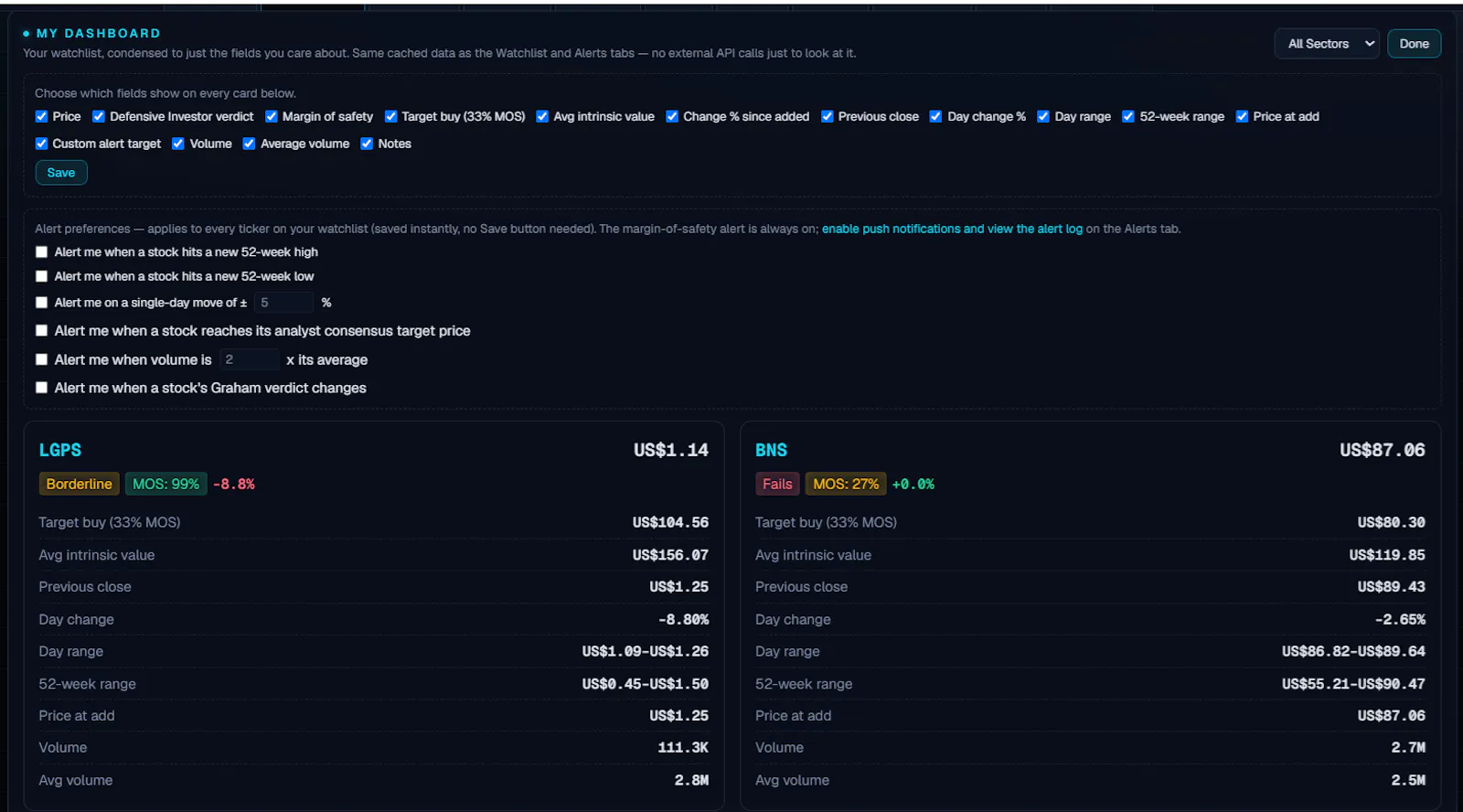Toggle Day range field checkbox

1043,116
